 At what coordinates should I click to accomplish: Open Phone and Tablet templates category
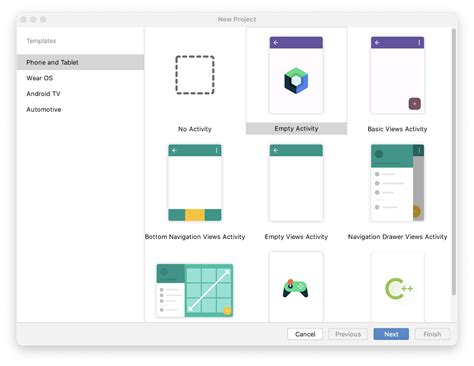pyautogui.click(x=80, y=62)
